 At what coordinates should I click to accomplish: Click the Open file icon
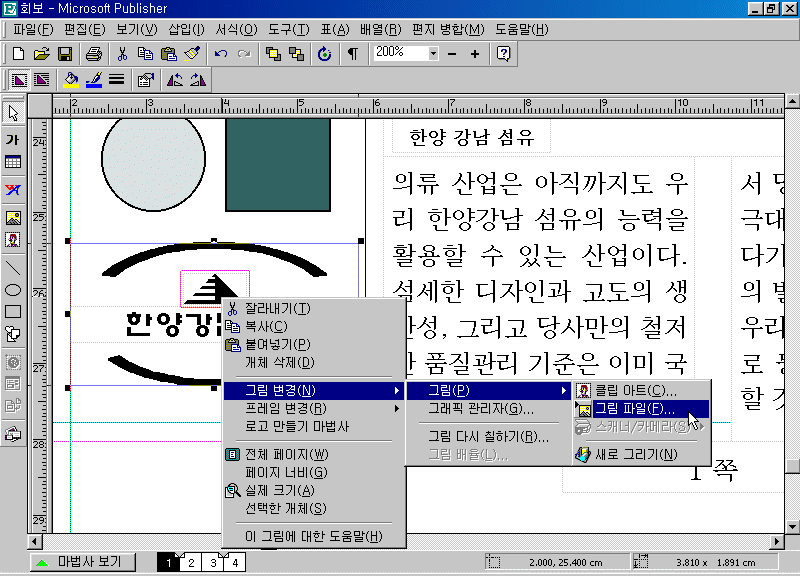(x=42, y=54)
